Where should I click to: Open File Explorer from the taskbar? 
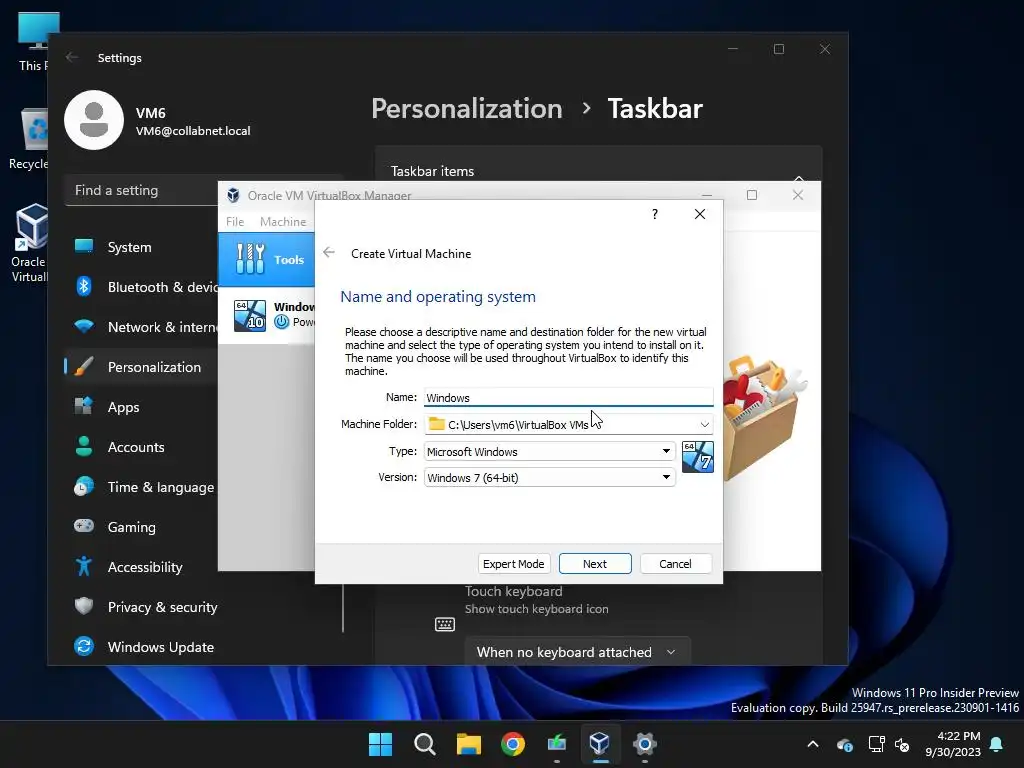pos(468,744)
